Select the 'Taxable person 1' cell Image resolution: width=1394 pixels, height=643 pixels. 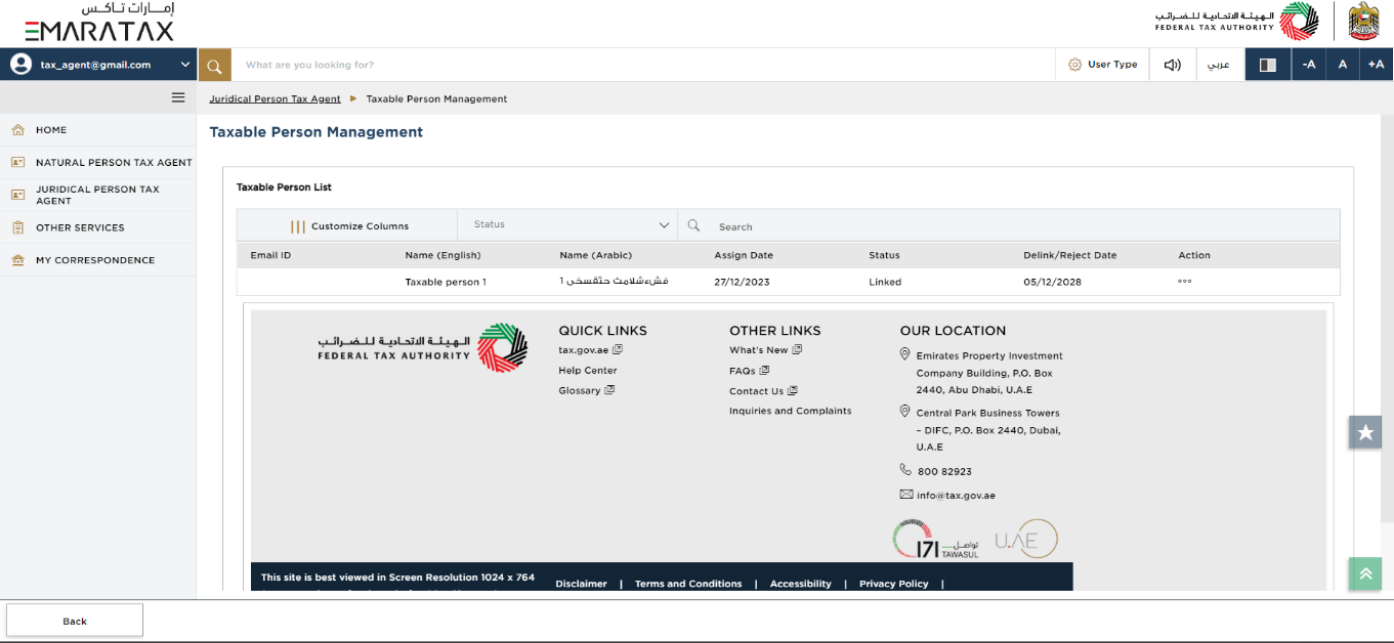446,282
